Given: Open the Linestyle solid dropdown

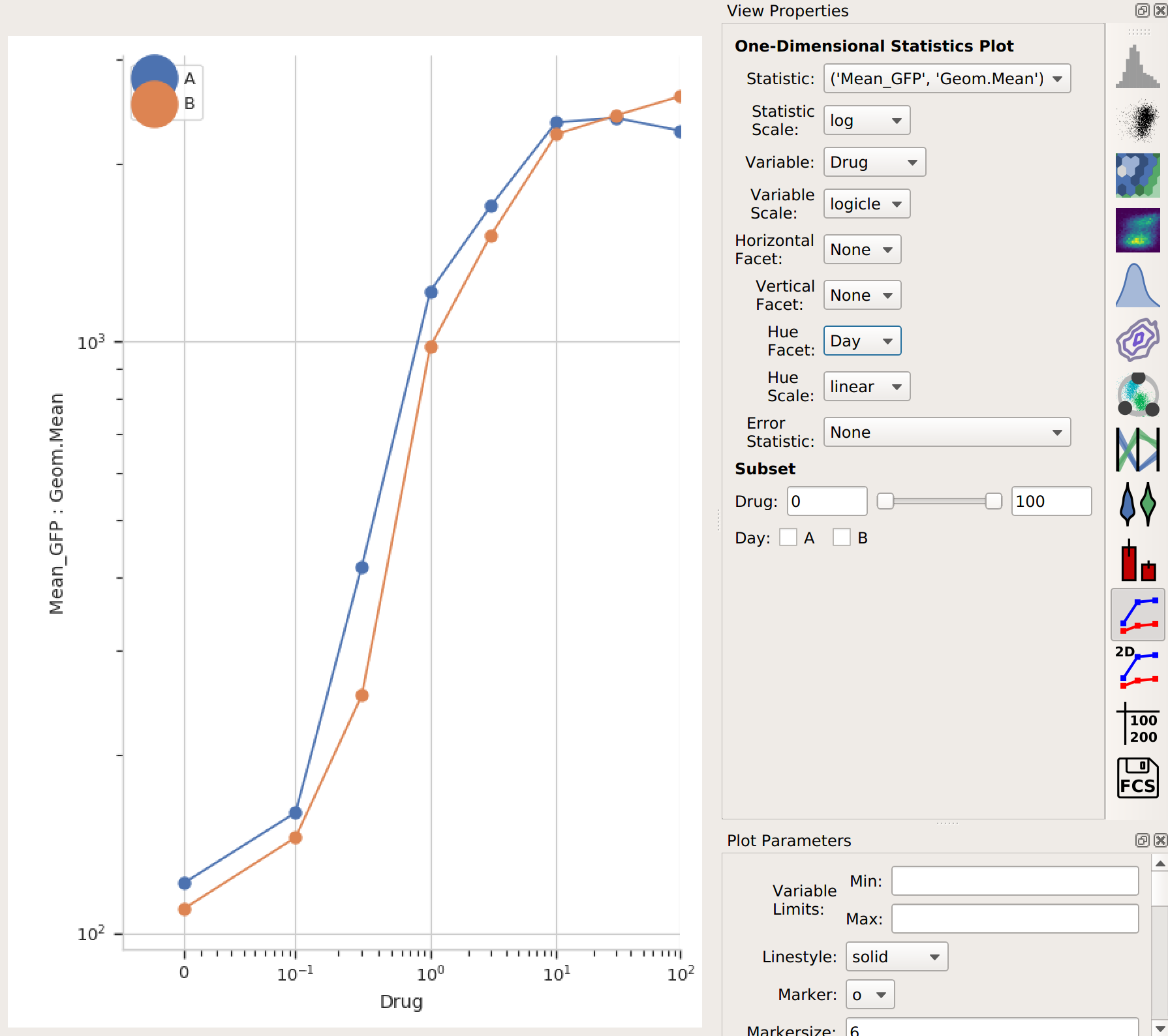Looking at the screenshot, I should [897, 956].
